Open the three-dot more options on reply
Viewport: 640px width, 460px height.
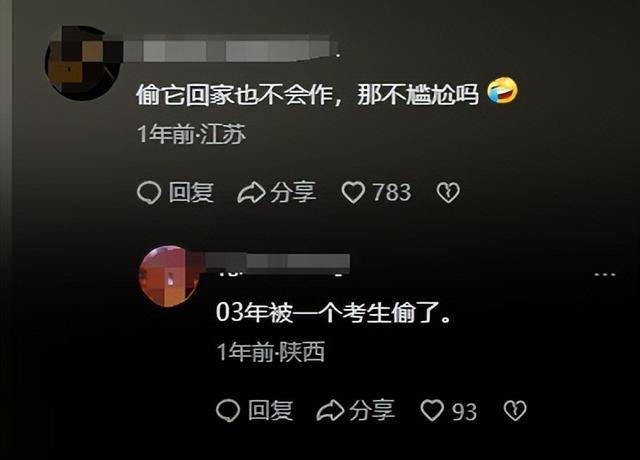click(604, 275)
